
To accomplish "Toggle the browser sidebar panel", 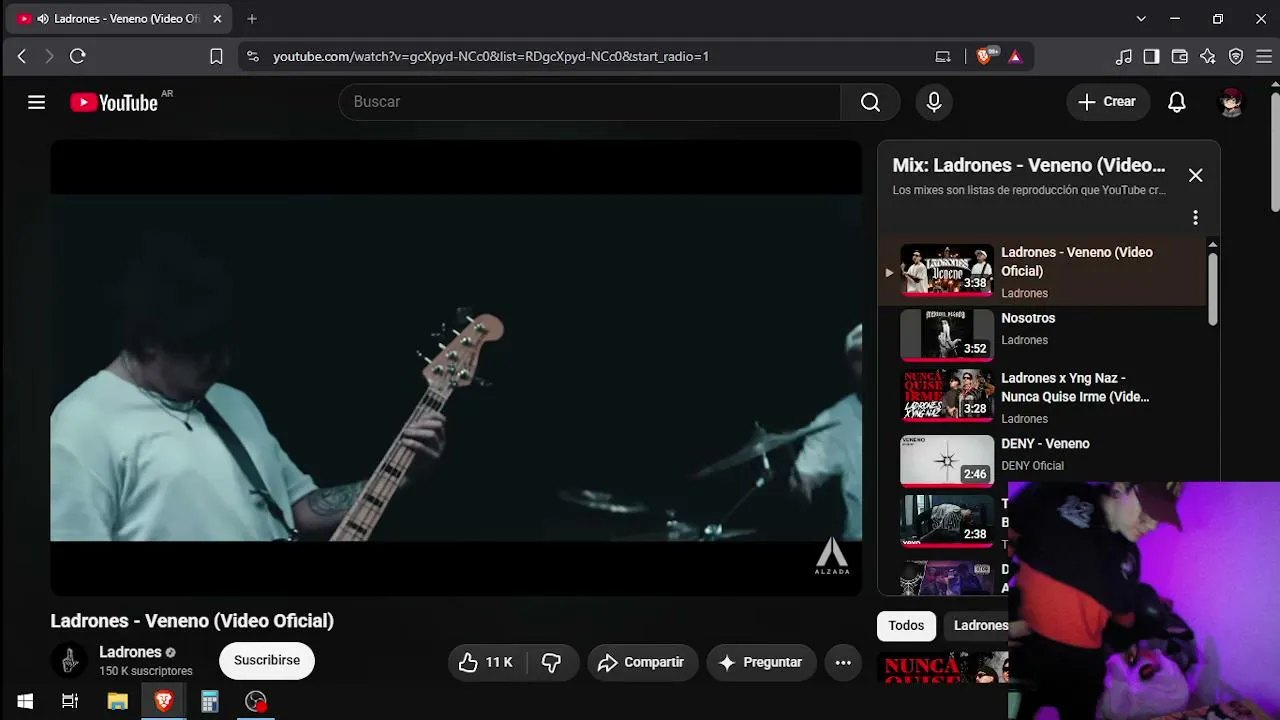I will pos(1152,56).
